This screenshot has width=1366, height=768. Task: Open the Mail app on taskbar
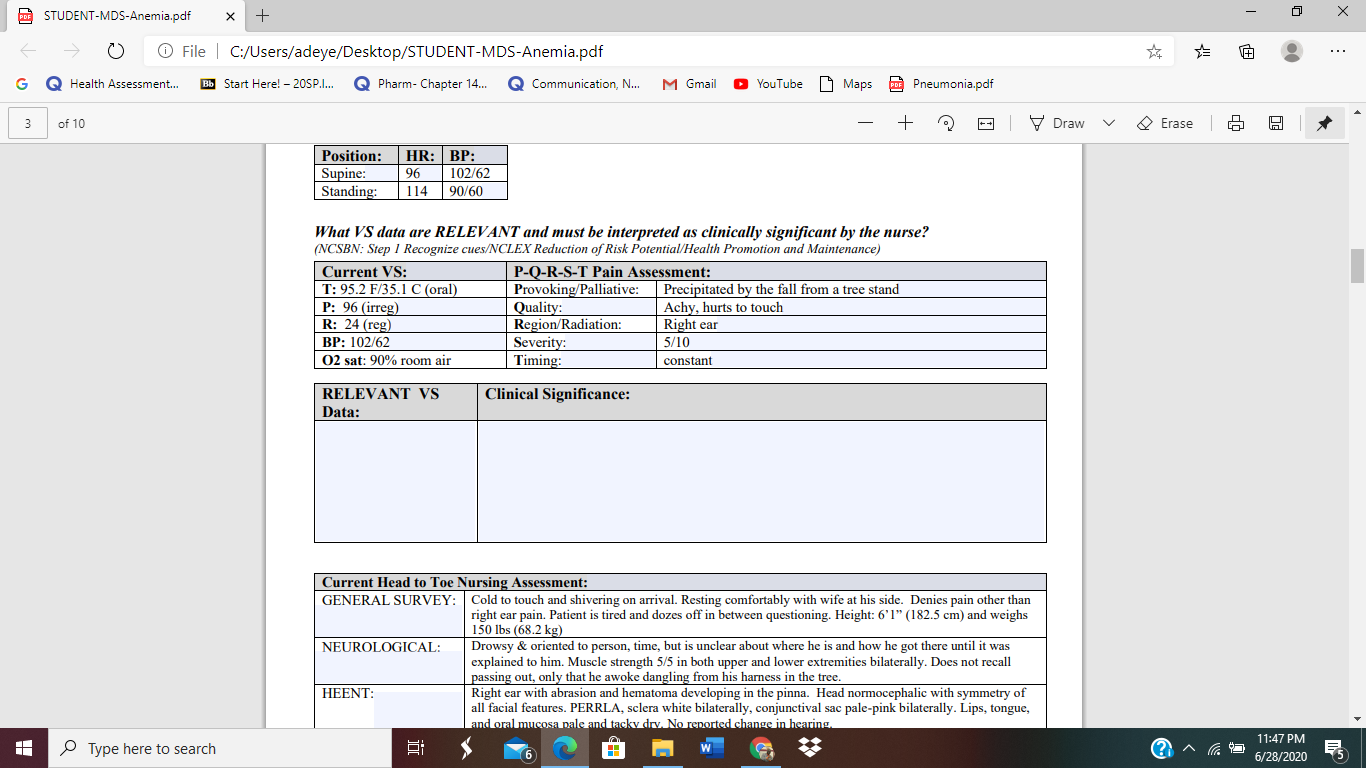516,748
